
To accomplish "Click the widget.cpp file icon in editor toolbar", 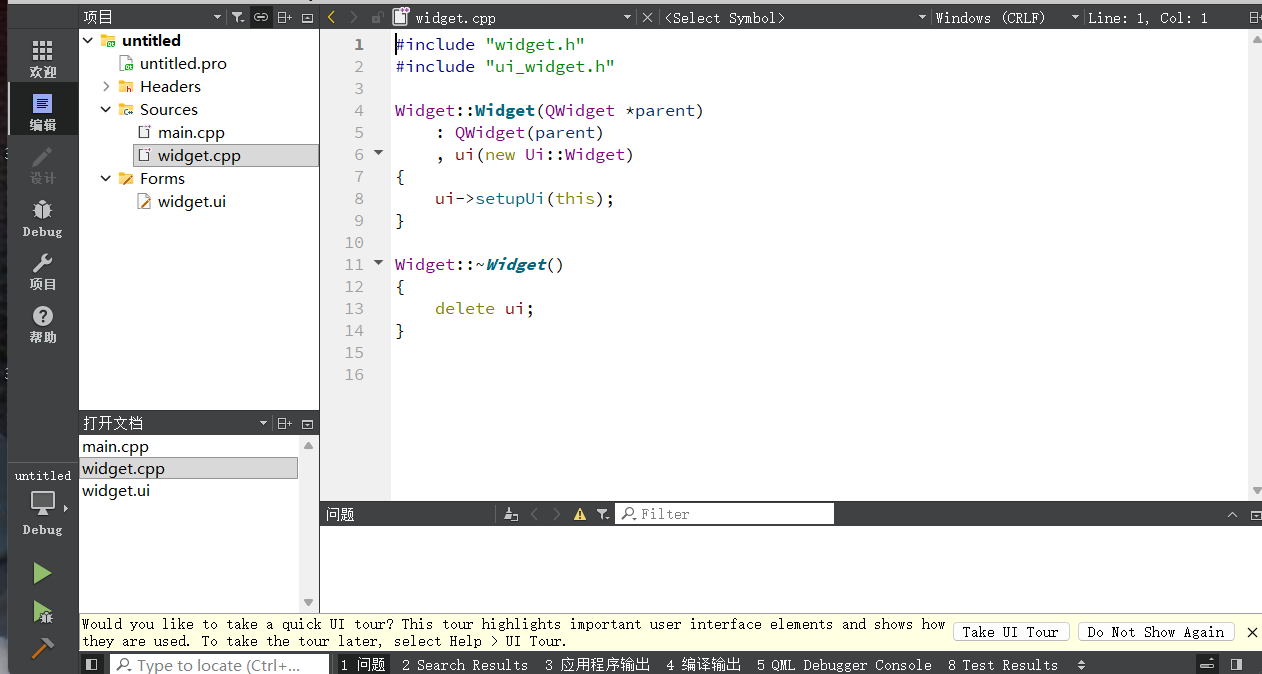I will (401, 17).
